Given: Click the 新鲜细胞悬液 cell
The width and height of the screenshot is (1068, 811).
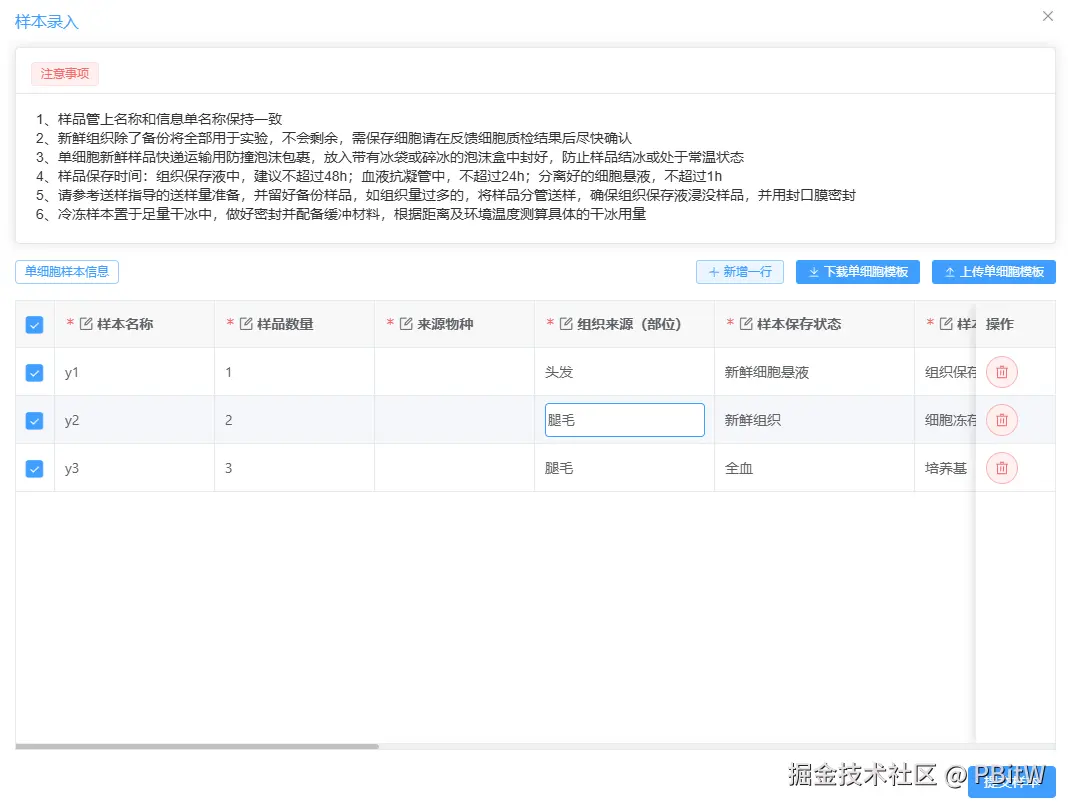Looking at the screenshot, I should click(x=814, y=372).
